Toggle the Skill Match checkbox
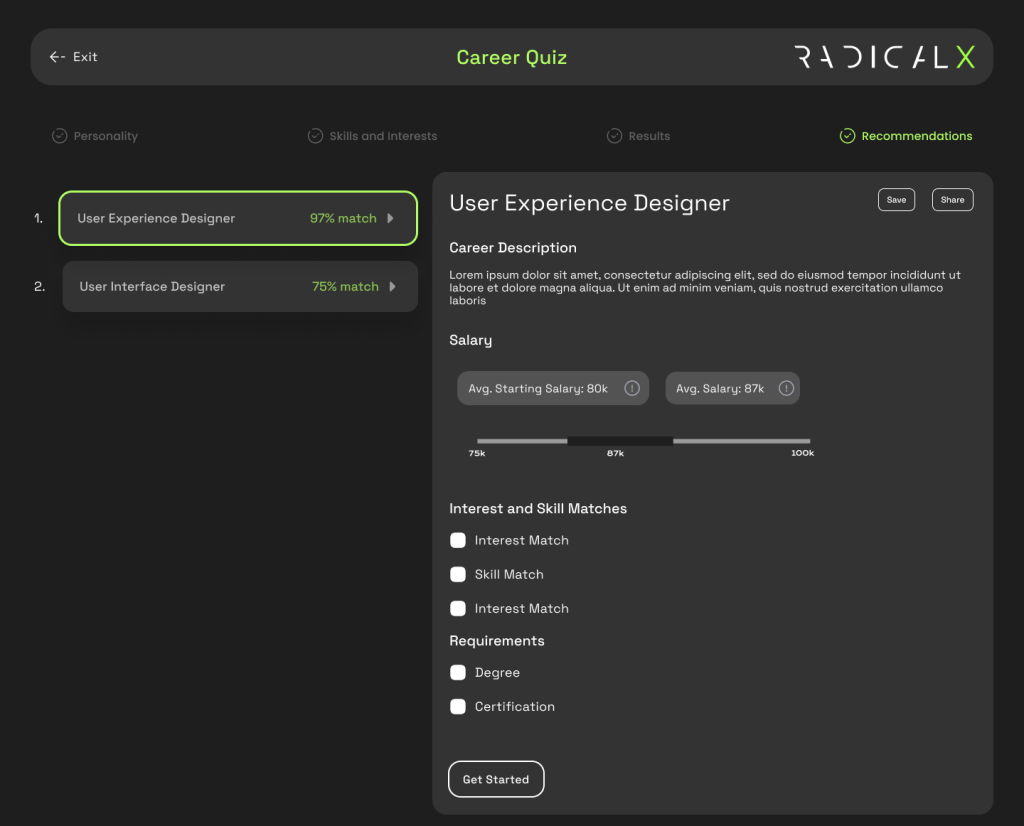 tap(458, 574)
